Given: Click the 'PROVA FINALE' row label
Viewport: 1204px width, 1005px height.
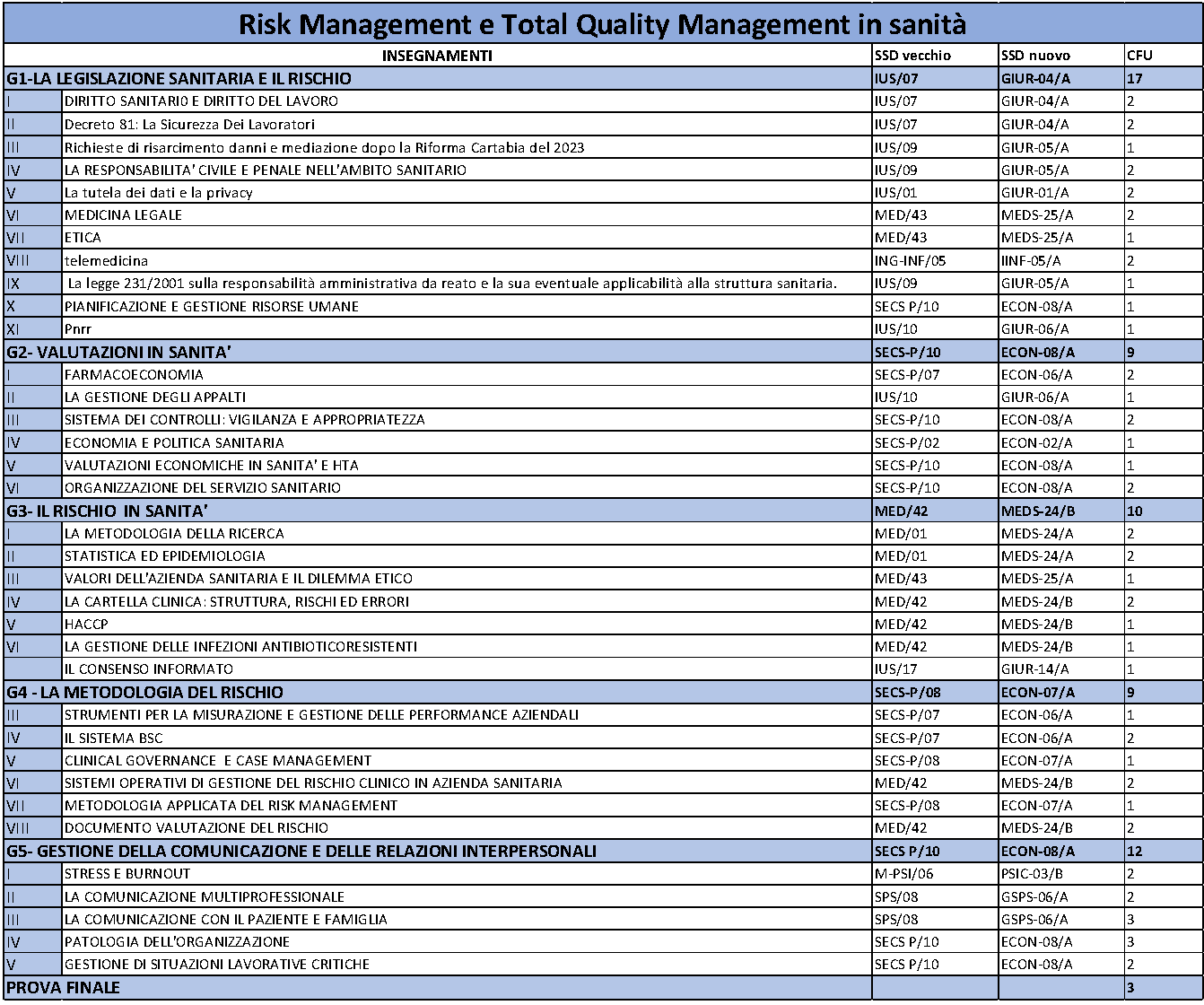Looking at the screenshot, I should (63, 988).
